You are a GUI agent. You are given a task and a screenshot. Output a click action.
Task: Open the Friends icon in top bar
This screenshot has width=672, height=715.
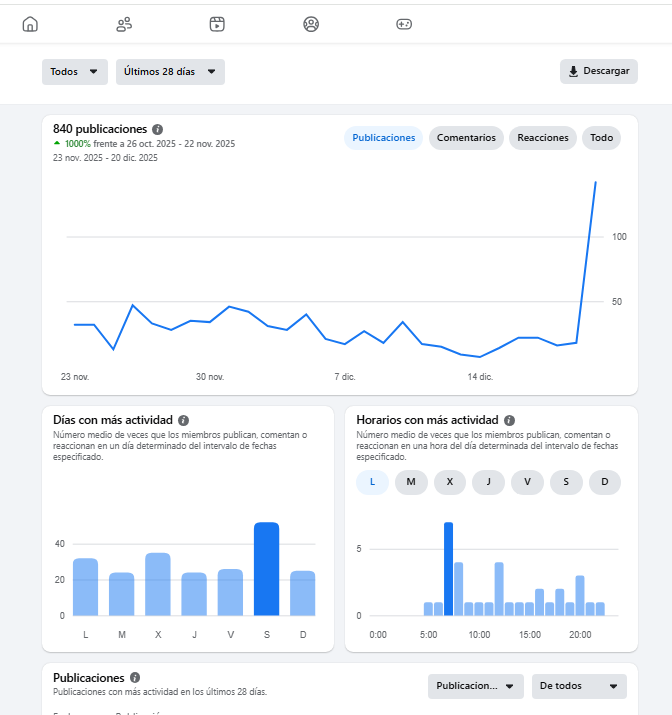(x=124, y=24)
